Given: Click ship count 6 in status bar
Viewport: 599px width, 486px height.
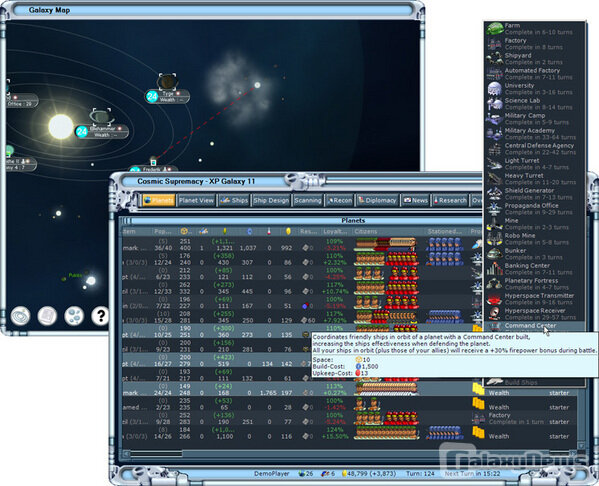Looking at the screenshot, I should tap(328, 474).
